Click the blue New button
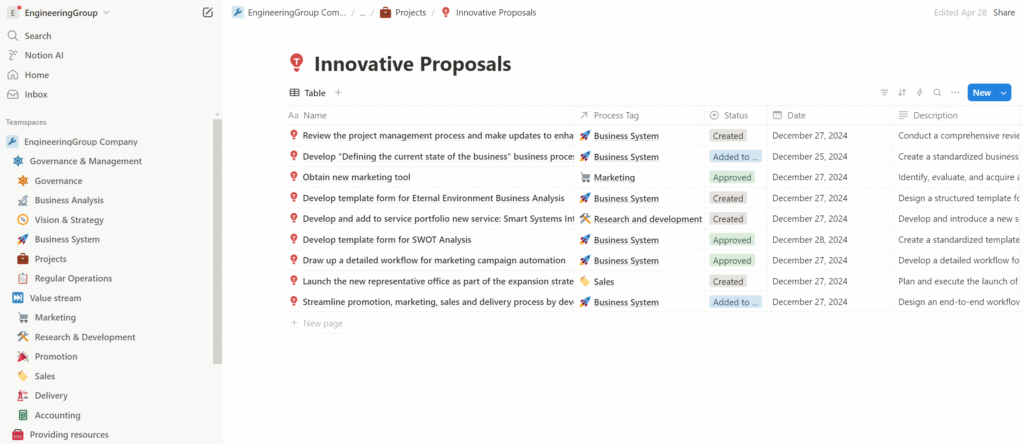Screen dimensions: 1024x444 point(981,93)
